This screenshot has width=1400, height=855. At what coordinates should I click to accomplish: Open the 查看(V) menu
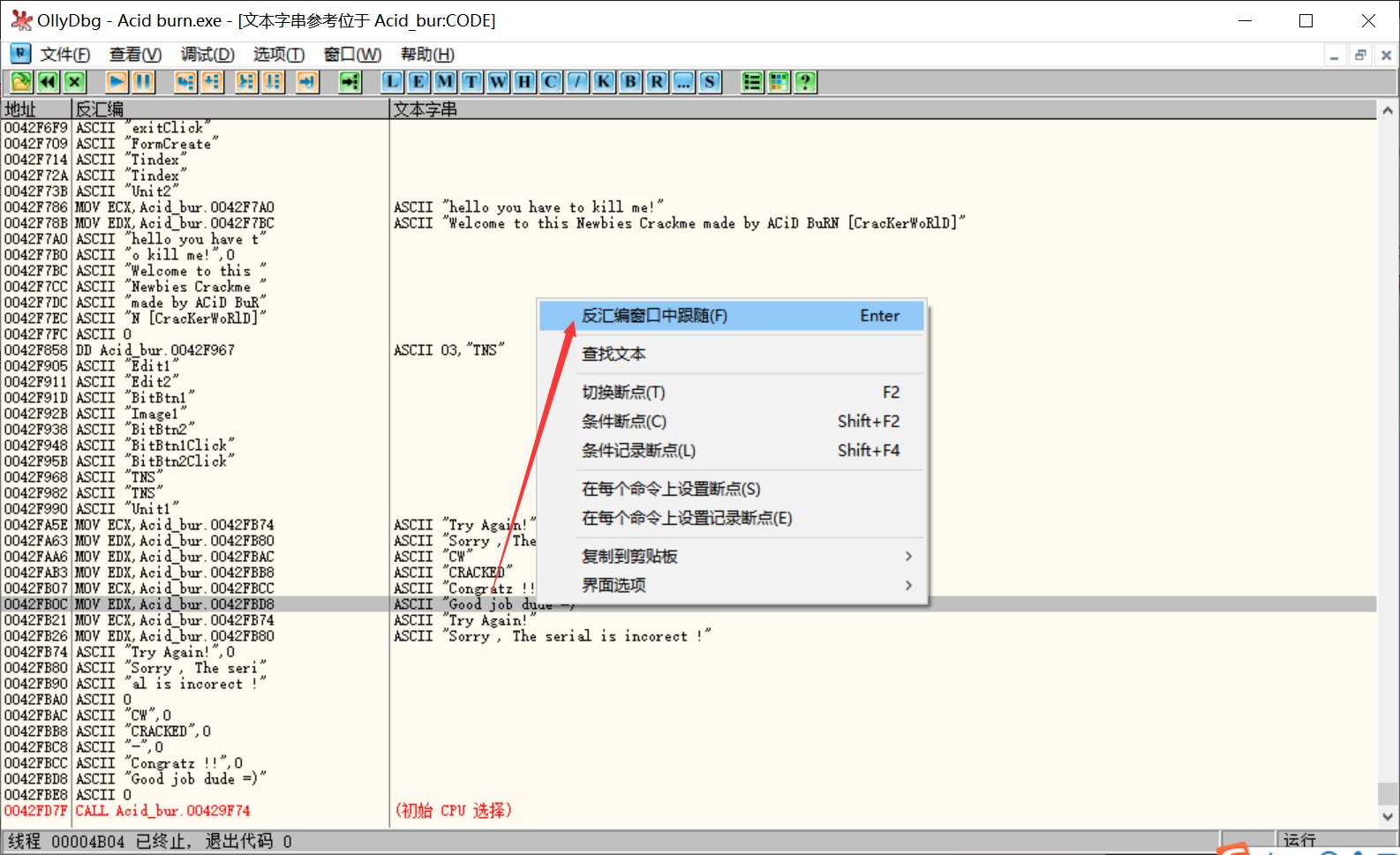[135, 55]
